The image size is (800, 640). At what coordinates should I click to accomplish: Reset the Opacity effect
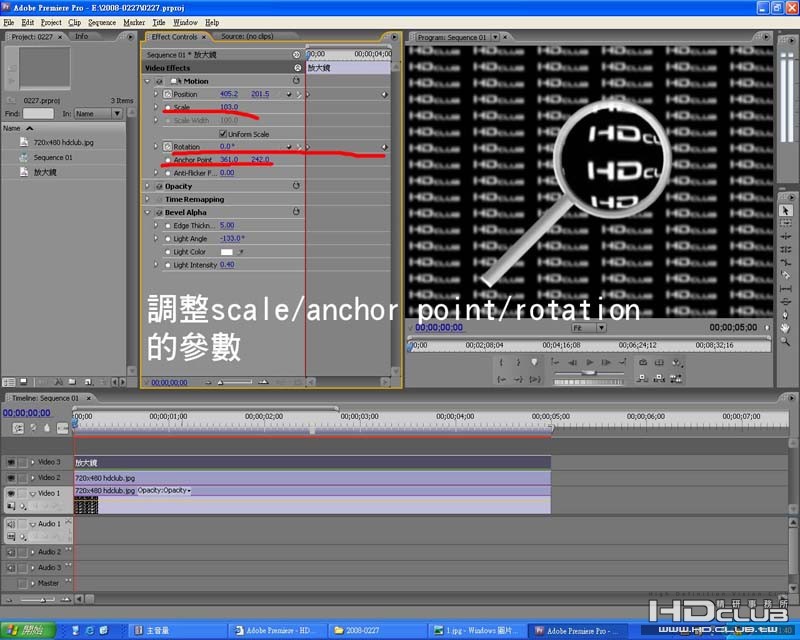point(296,186)
